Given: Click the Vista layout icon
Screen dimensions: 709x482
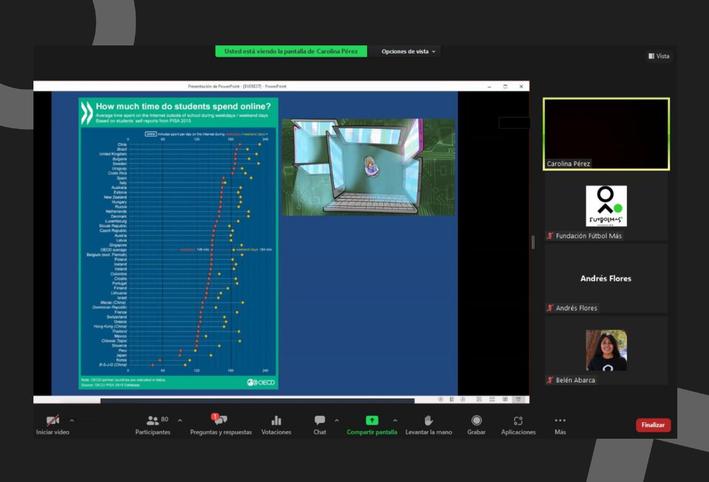Looking at the screenshot, I should (x=659, y=56).
